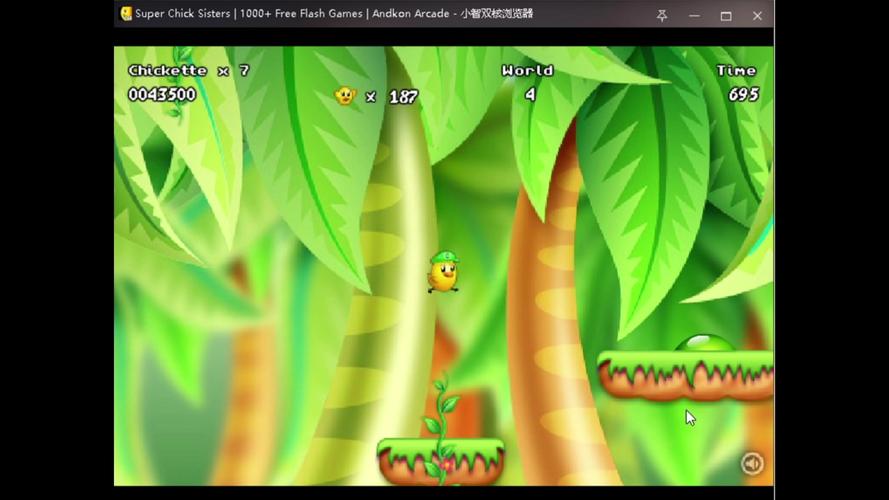Click the score 0043500 display
The image size is (889, 500).
[x=162, y=95]
